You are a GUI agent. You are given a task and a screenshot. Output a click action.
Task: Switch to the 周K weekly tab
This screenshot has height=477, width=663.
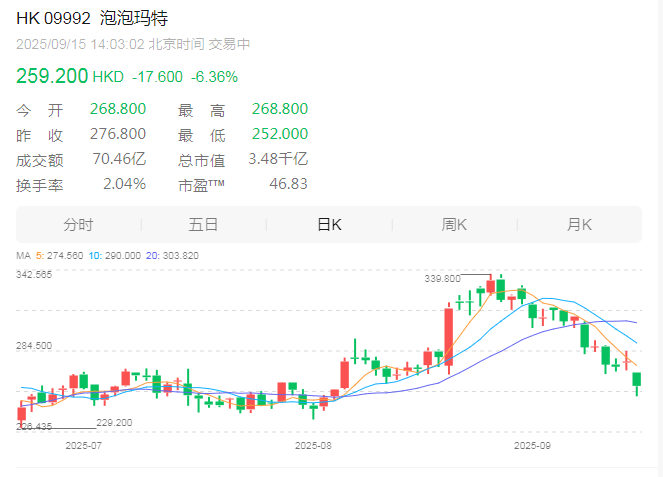pos(455,225)
